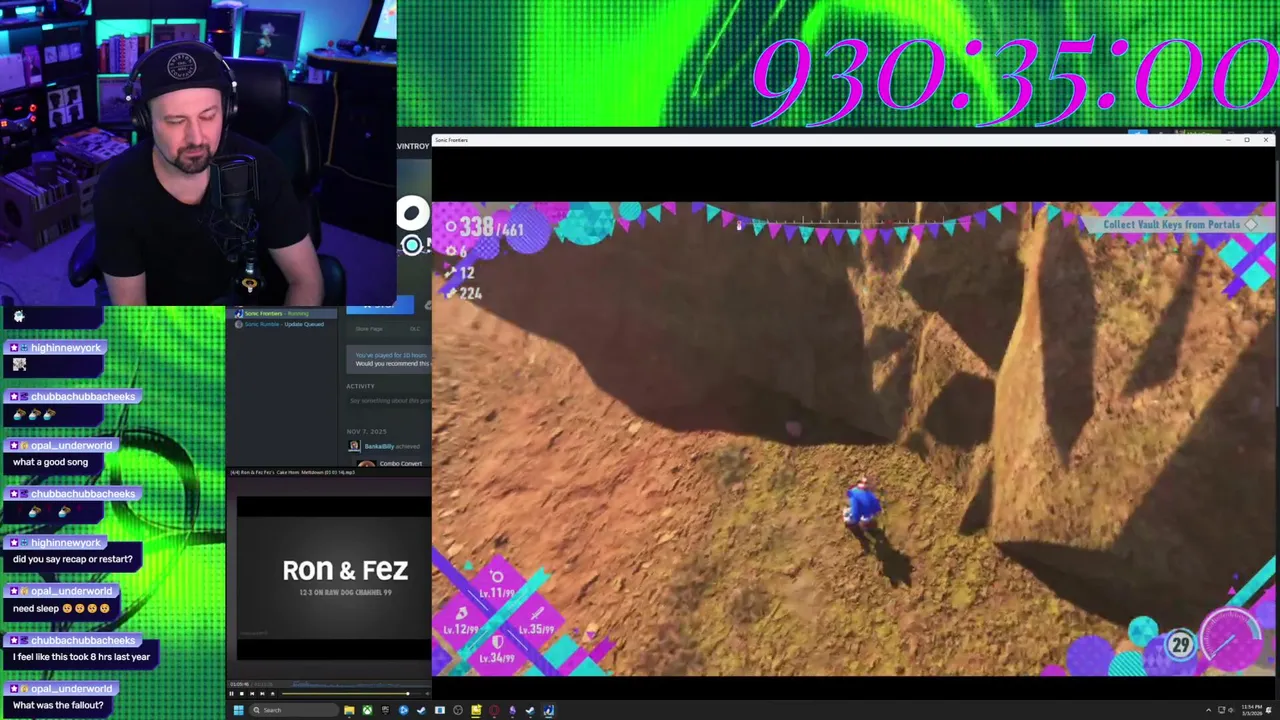Screen dimensions: 1280x720
Task: Click the taskbar Search box
Action: click(x=294, y=710)
